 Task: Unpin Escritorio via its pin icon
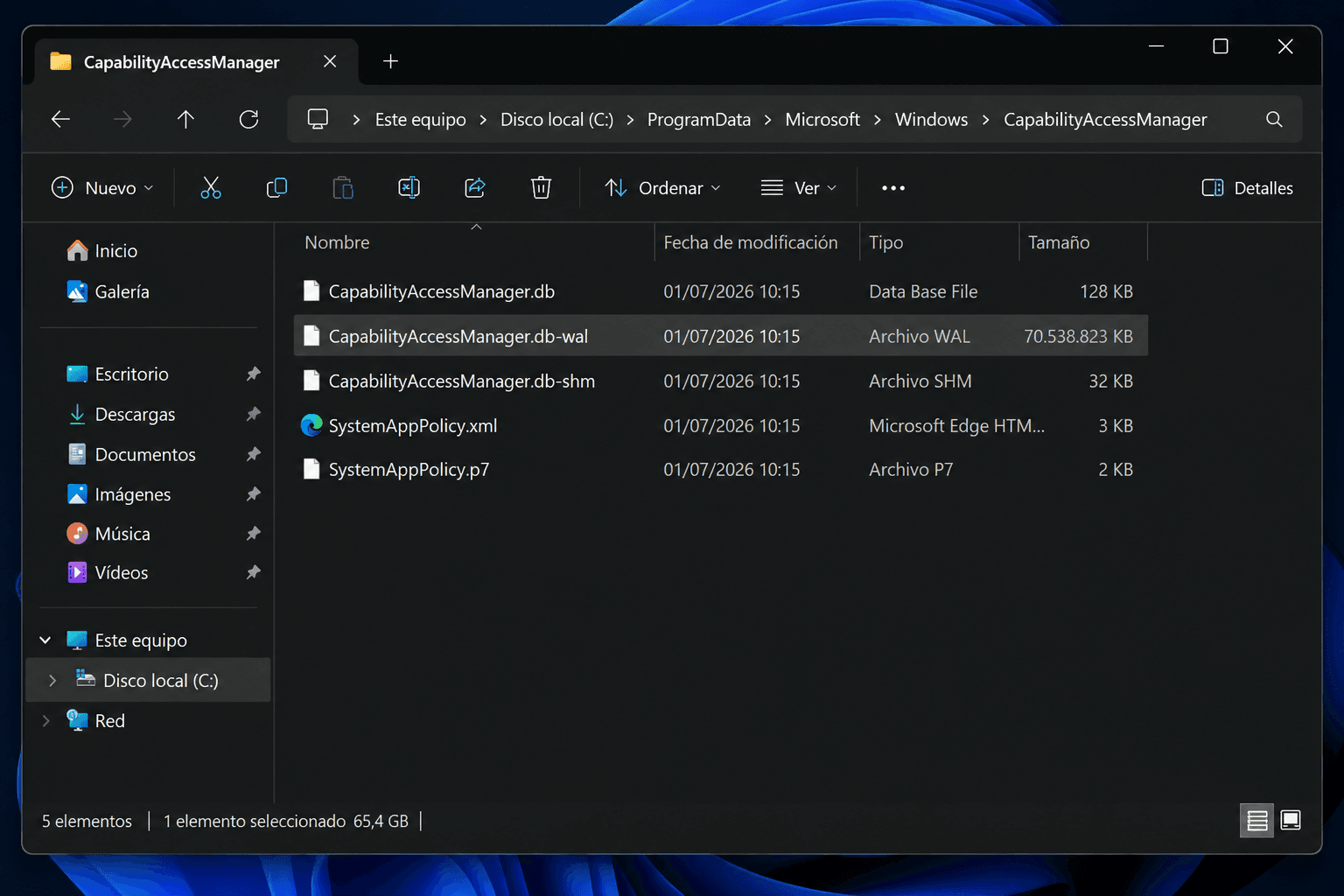[253, 374]
